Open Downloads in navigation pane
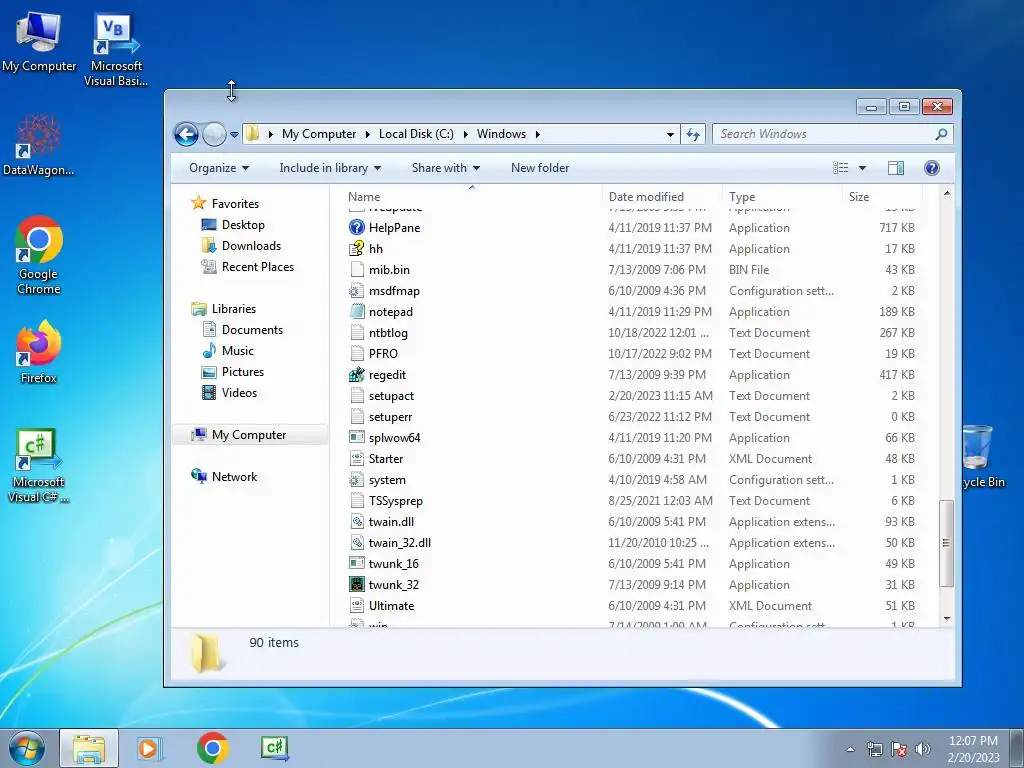The image size is (1024, 768). (x=251, y=246)
